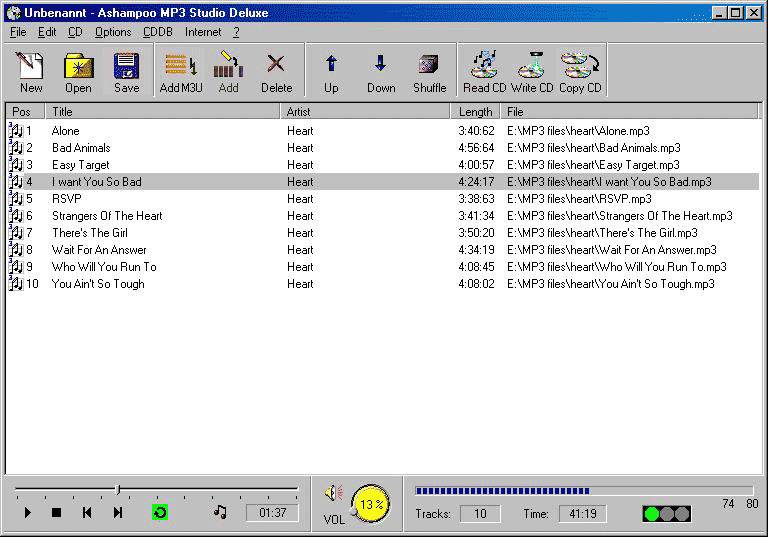Start burning with the Write CD icon
The width and height of the screenshot is (768, 537).
[532, 72]
